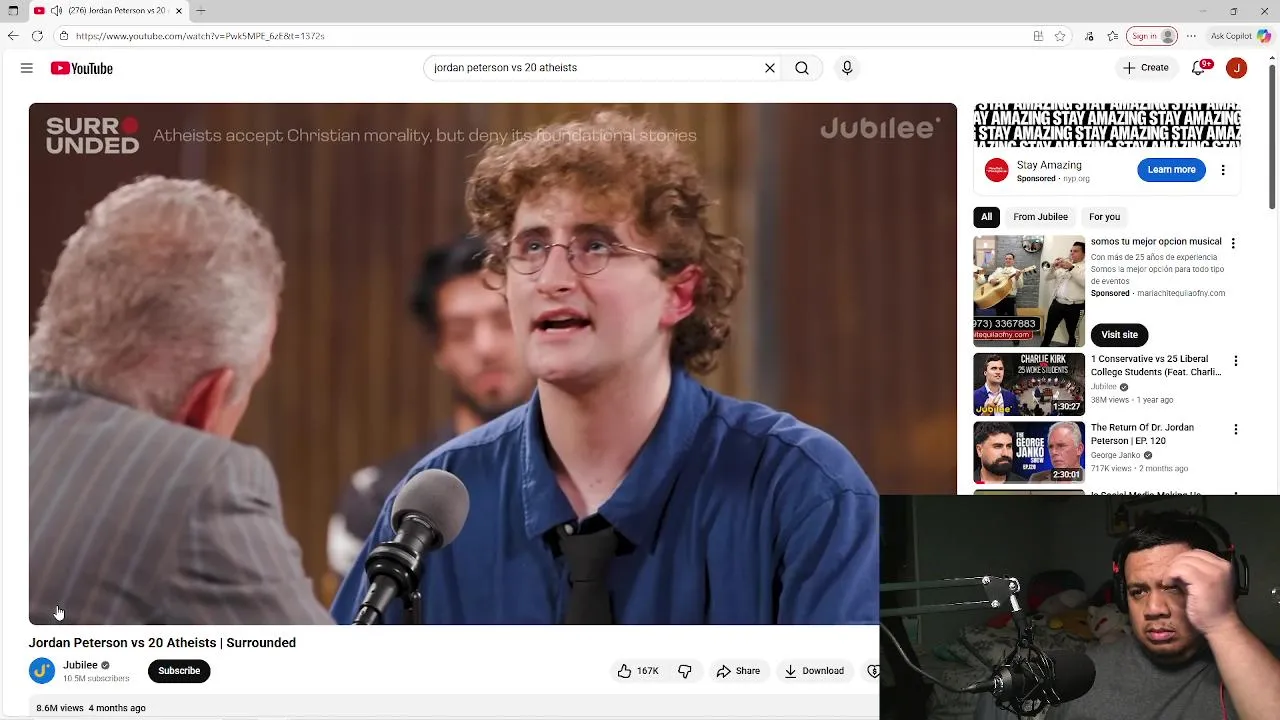Open options for Charlie Kirk video
1280x720 pixels.
tap(1236, 361)
